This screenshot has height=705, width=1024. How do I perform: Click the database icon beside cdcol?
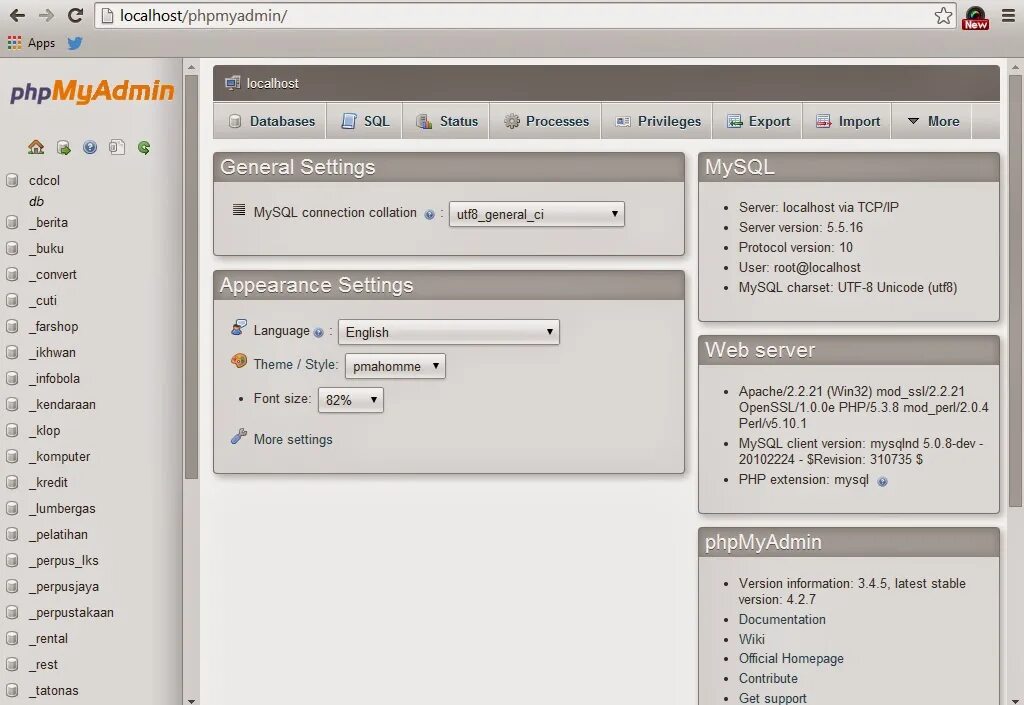pyautogui.click(x=12, y=180)
